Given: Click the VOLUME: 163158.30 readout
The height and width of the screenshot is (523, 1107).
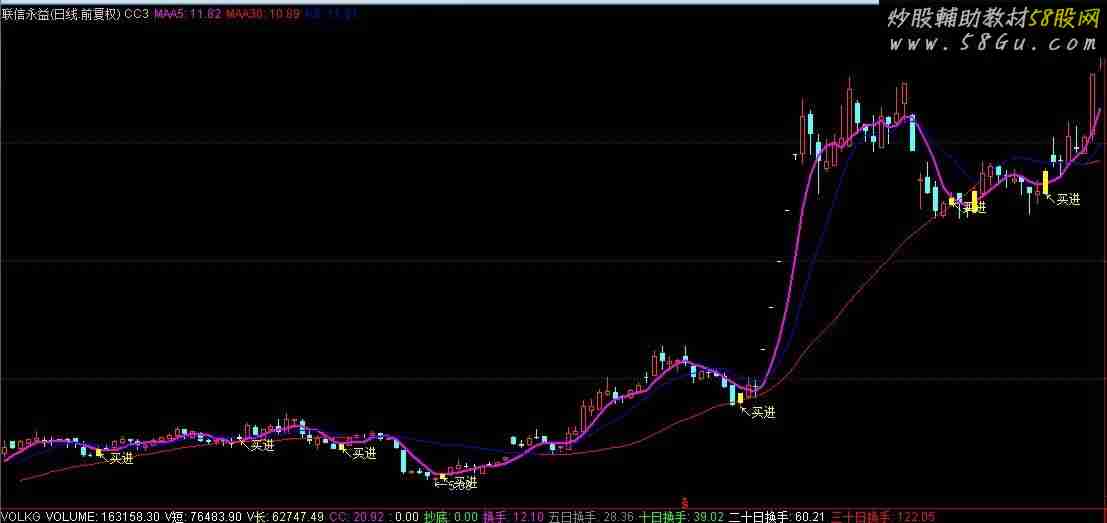Looking at the screenshot, I should click(x=103, y=517).
